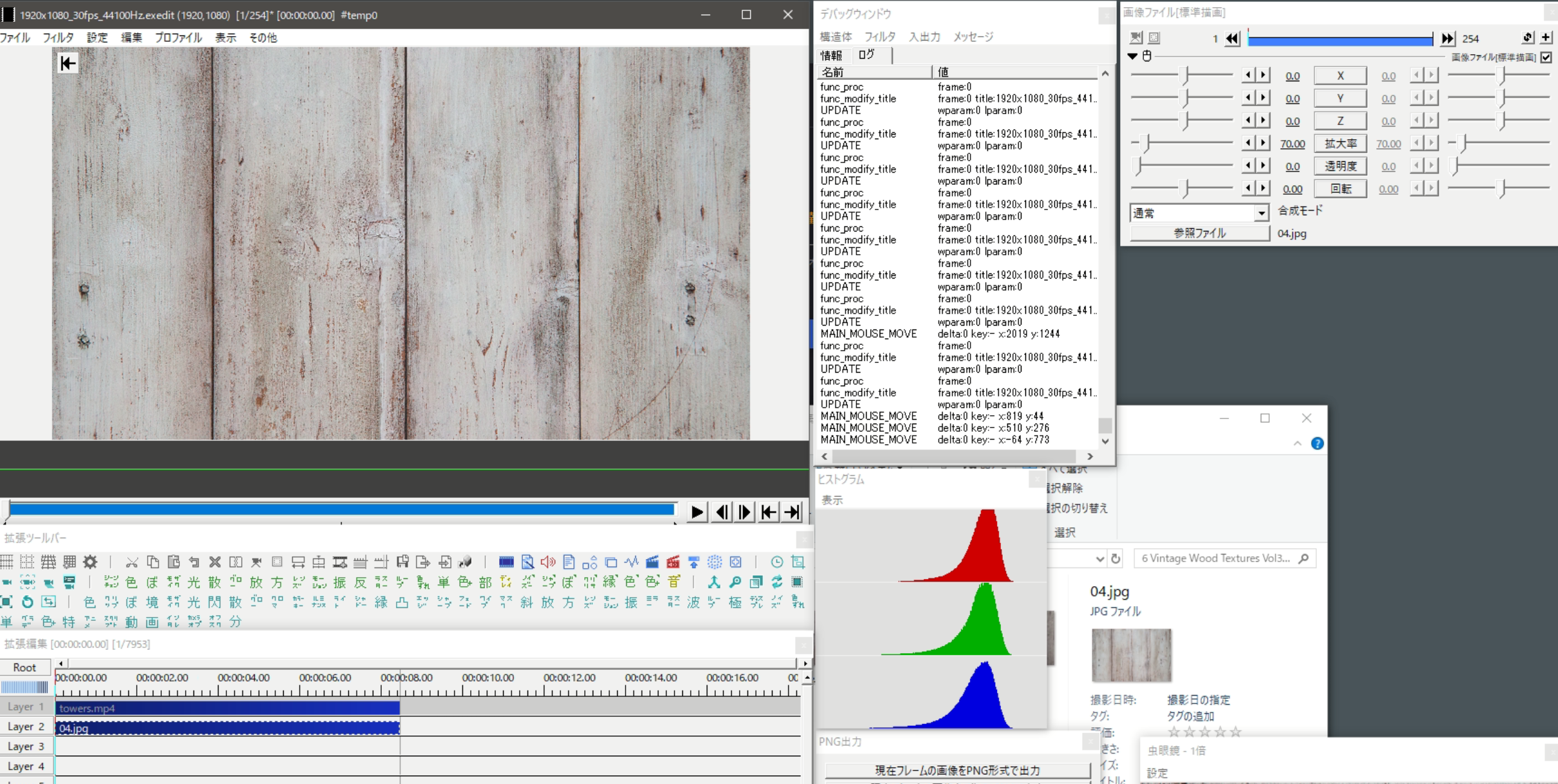
Task: Click the clock icon in extended toolbar
Action: point(777,562)
